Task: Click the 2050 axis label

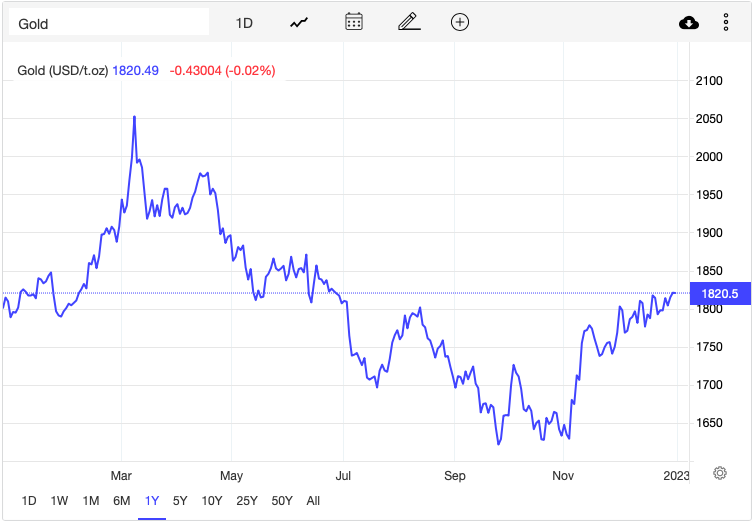Action: [709, 119]
